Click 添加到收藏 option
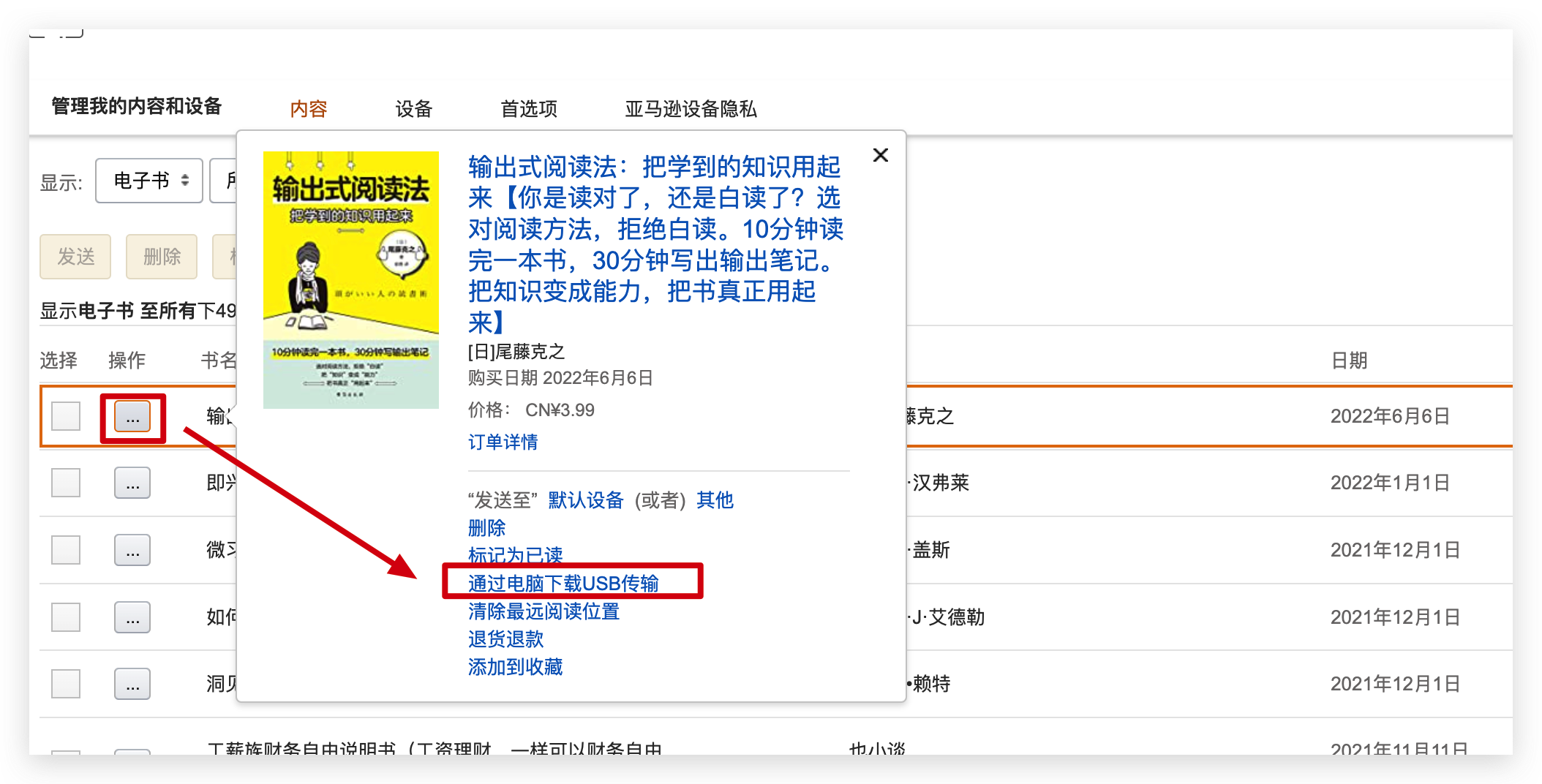The image size is (1542, 784). (x=516, y=667)
